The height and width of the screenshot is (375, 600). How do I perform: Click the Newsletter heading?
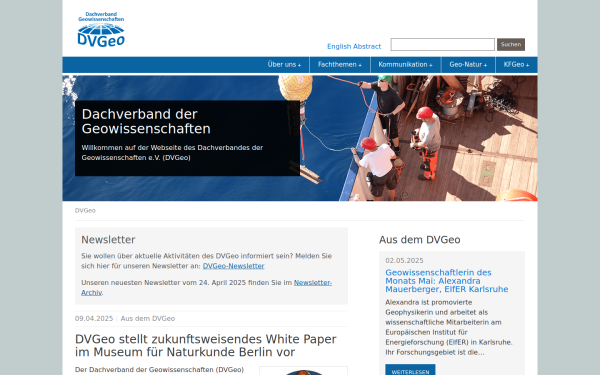108,240
